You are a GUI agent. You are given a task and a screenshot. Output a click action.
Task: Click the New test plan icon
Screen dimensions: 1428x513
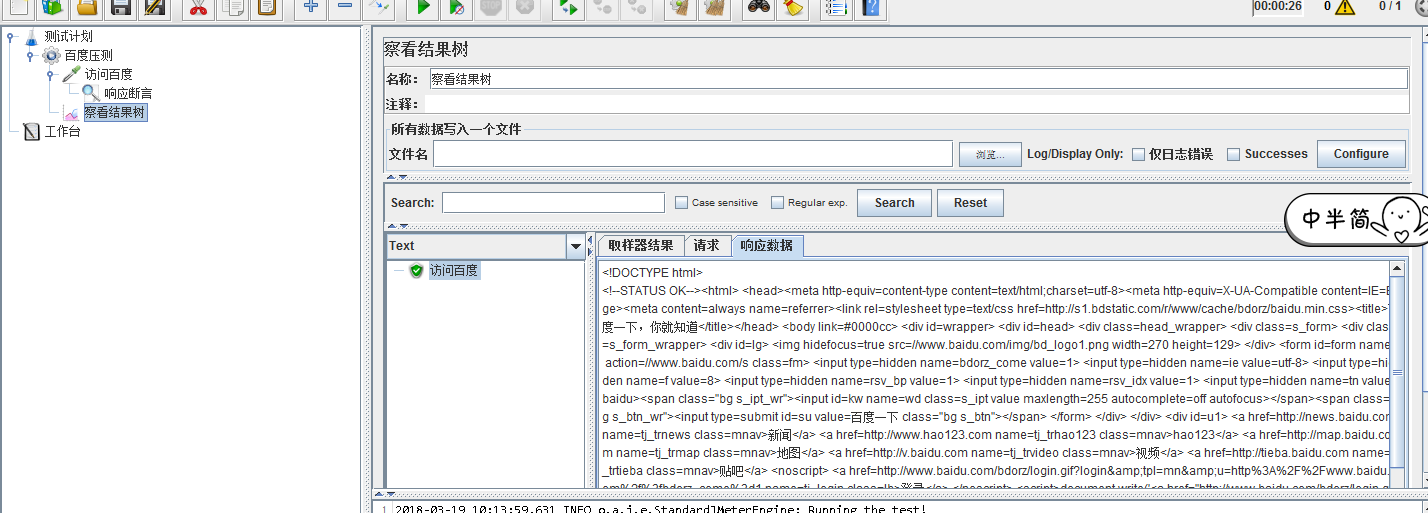[18, 8]
